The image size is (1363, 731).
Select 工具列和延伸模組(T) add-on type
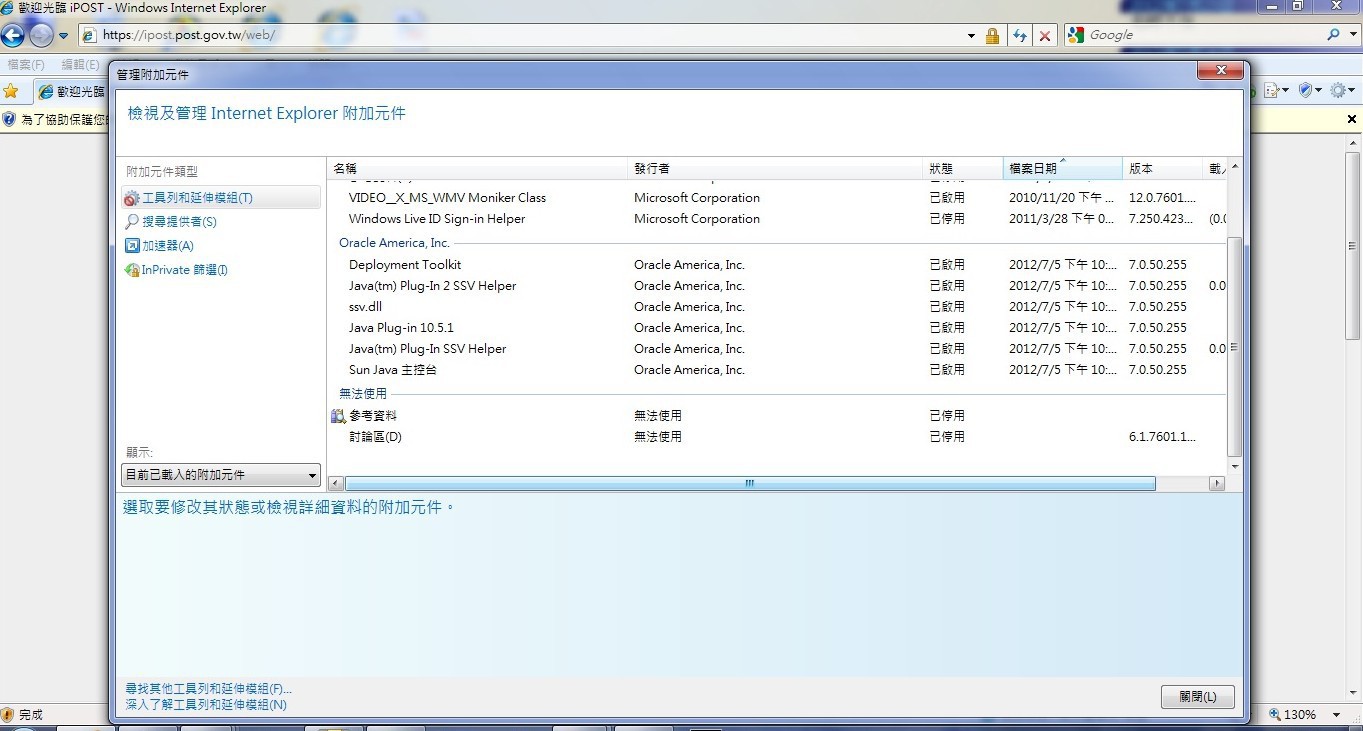tap(221, 198)
